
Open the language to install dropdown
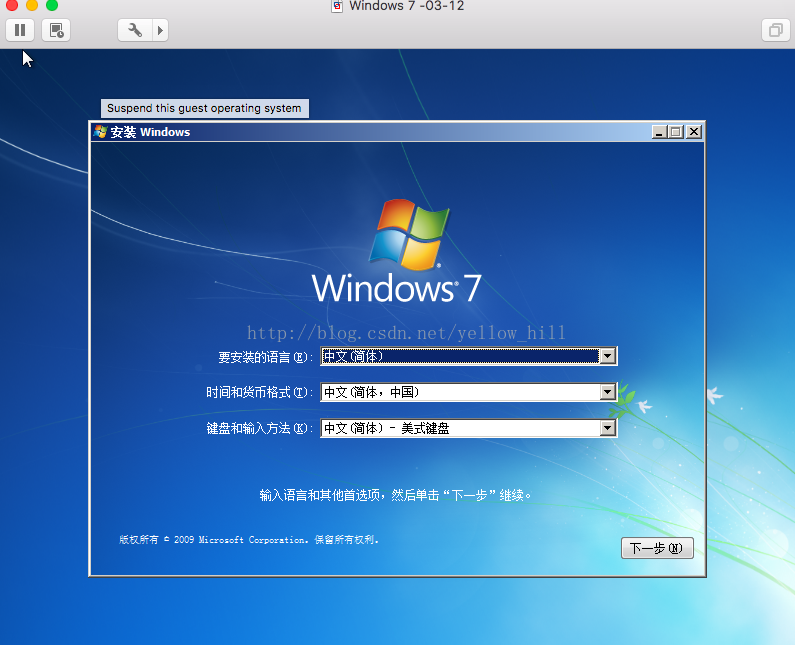coord(607,356)
